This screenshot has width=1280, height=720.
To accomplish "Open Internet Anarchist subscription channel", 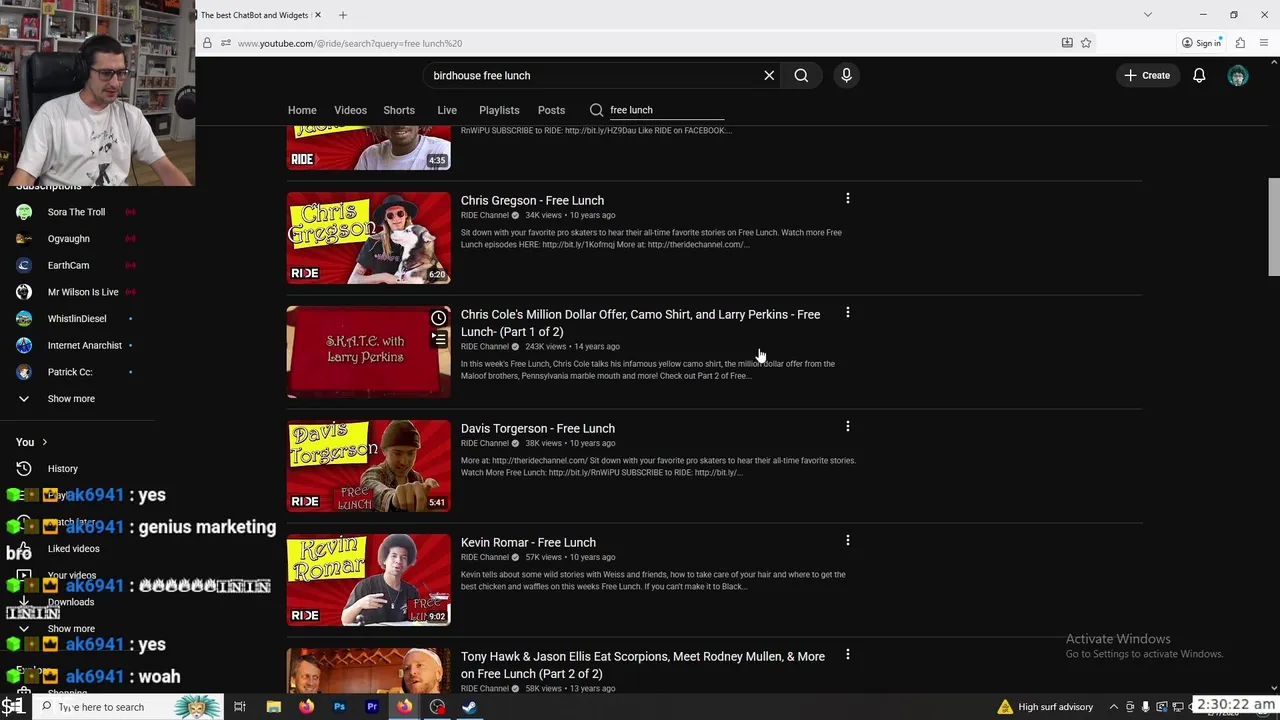I will coord(85,345).
